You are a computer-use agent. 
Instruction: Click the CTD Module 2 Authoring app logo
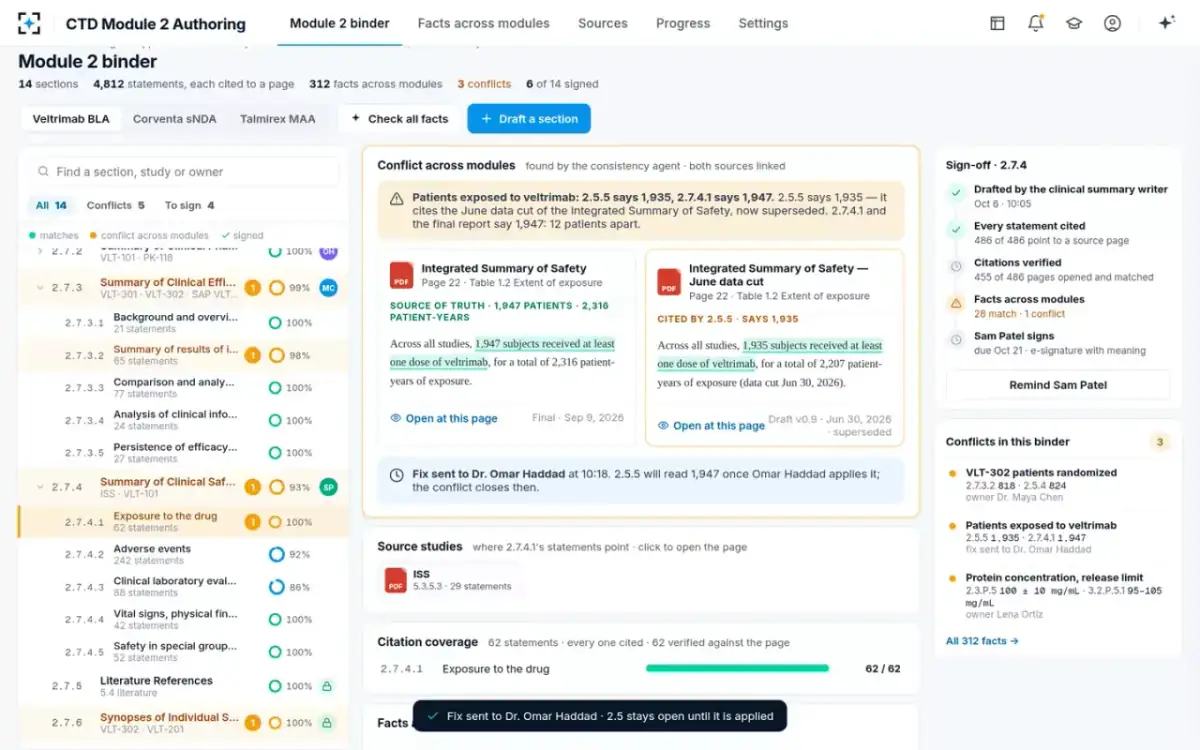[x=30, y=23]
